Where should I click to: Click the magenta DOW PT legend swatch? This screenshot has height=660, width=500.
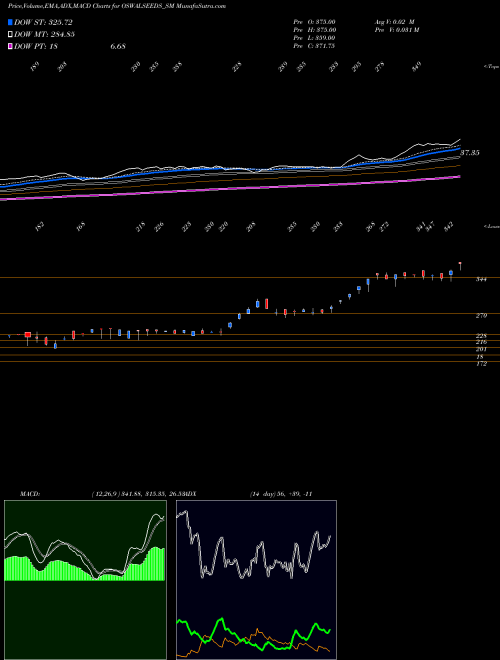pos(10,46)
